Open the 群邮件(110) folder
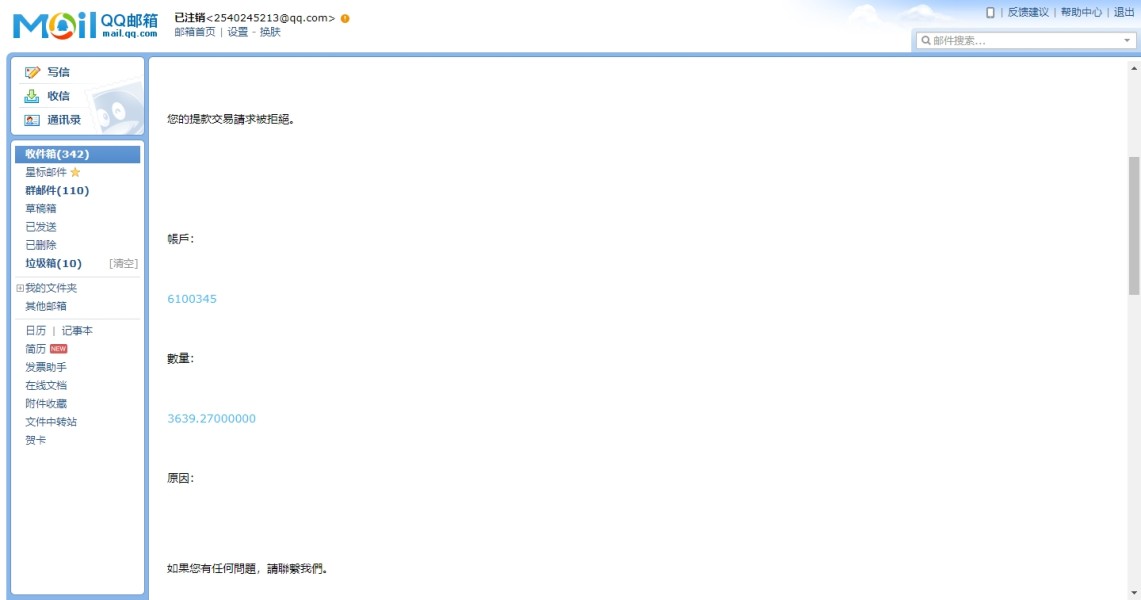Screen dimensions: 1141x600 coord(57,191)
